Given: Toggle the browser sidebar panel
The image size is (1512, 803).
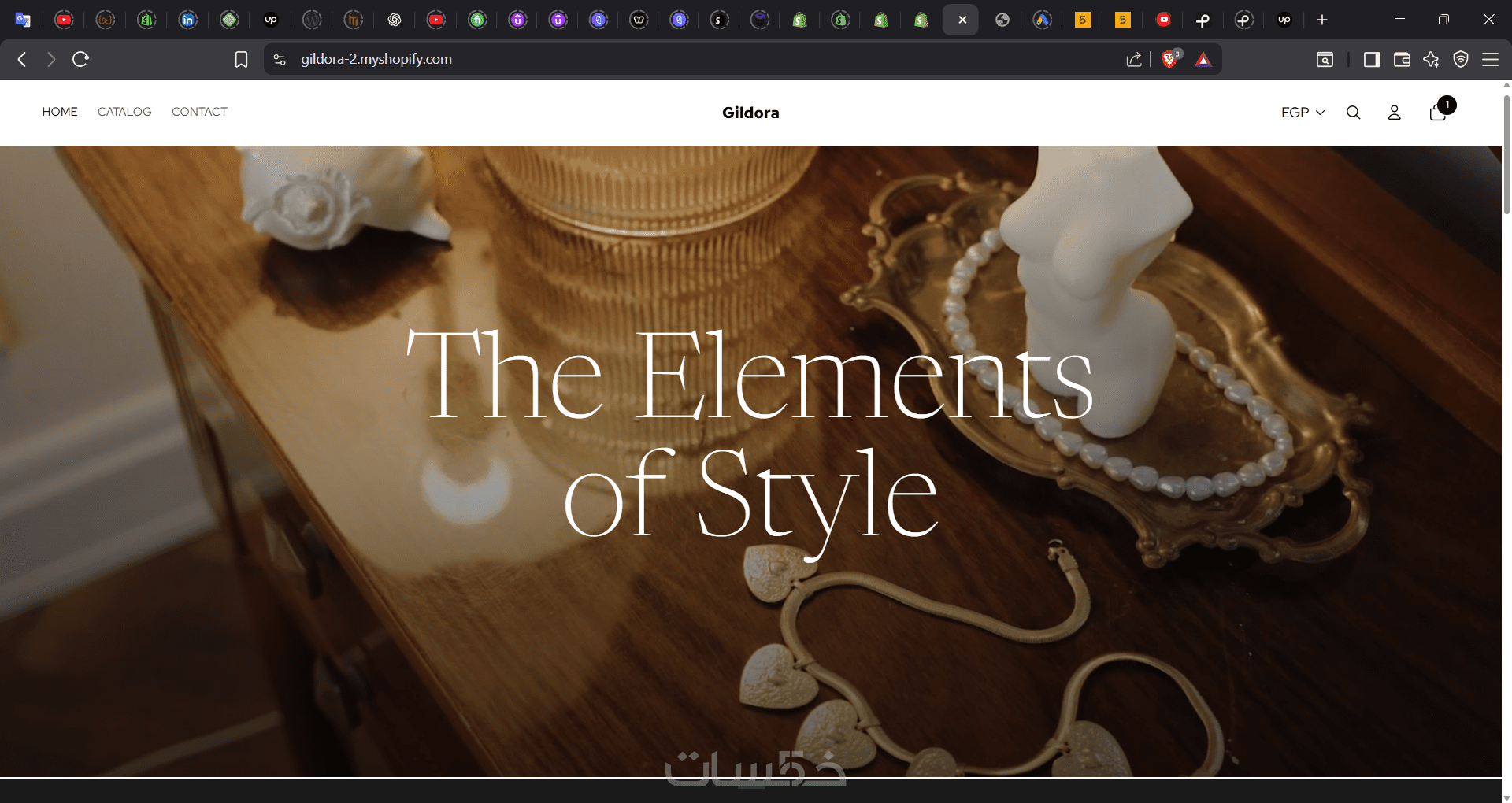Looking at the screenshot, I should pos(1372,59).
